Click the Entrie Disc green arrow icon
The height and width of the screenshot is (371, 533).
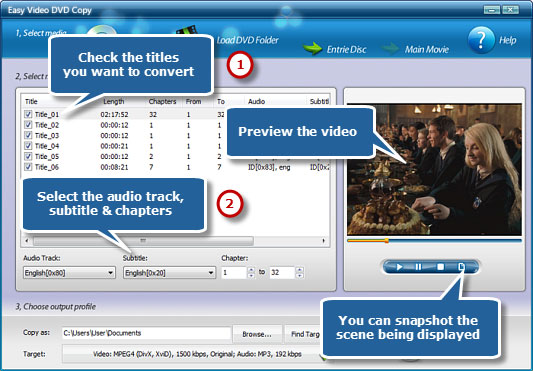312,49
